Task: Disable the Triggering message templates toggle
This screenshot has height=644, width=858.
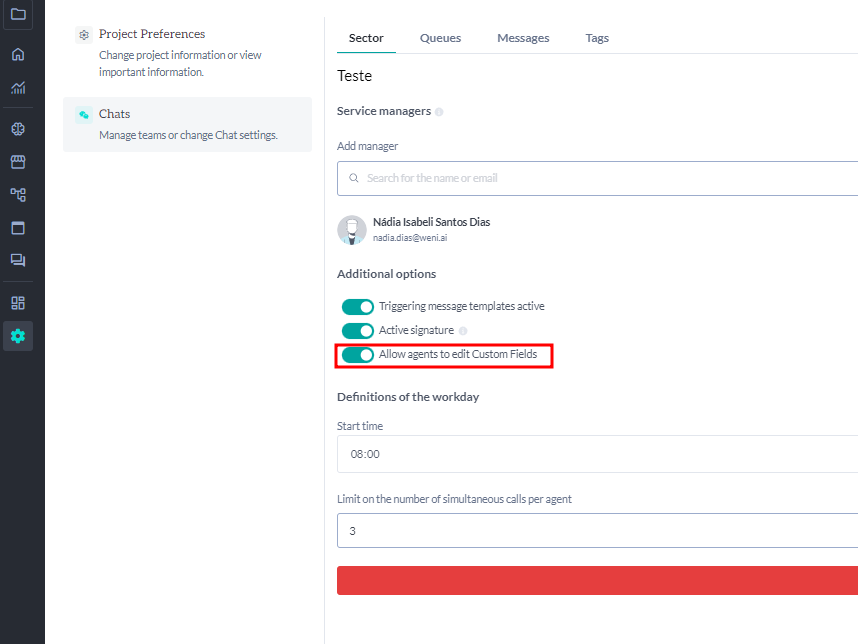Action: (358, 306)
